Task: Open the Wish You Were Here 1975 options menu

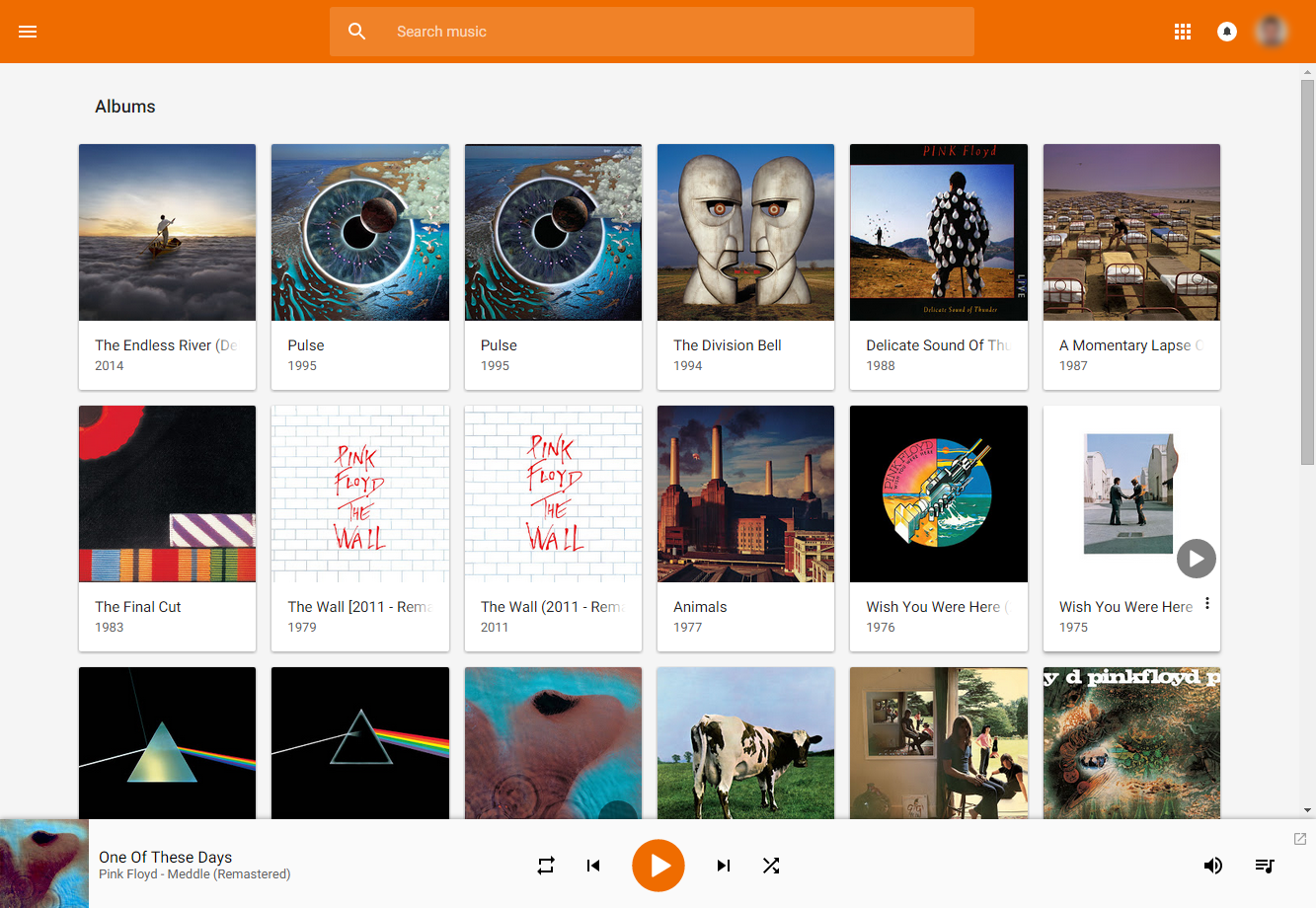Action: [x=1207, y=604]
